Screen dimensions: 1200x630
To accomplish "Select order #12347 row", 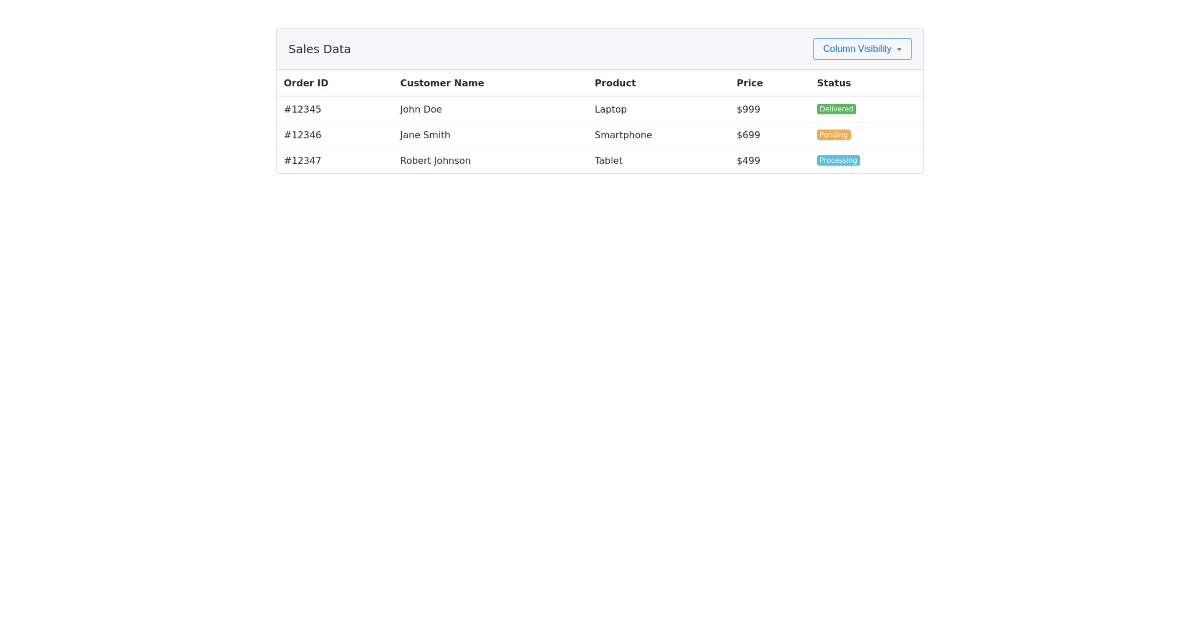I will click(x=302, y=160).
